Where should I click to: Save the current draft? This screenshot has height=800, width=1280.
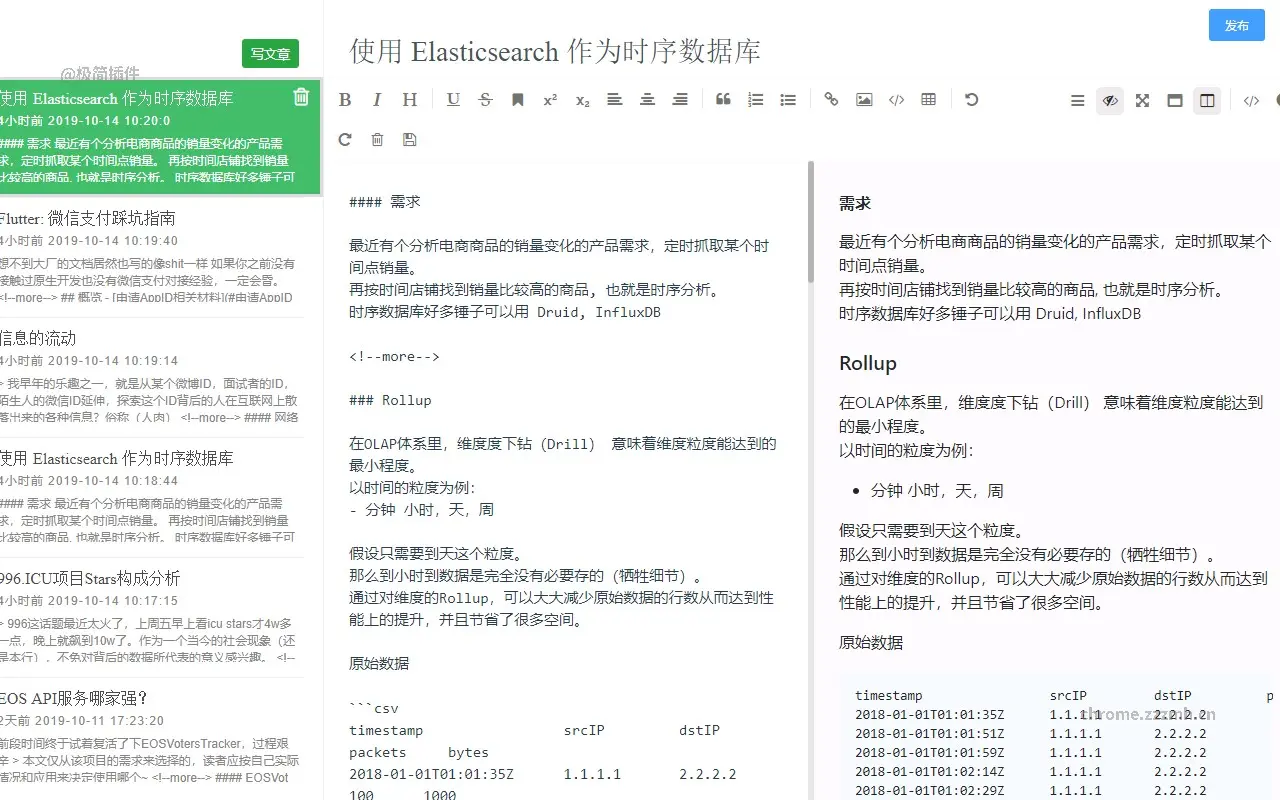[x=409, y=139]
